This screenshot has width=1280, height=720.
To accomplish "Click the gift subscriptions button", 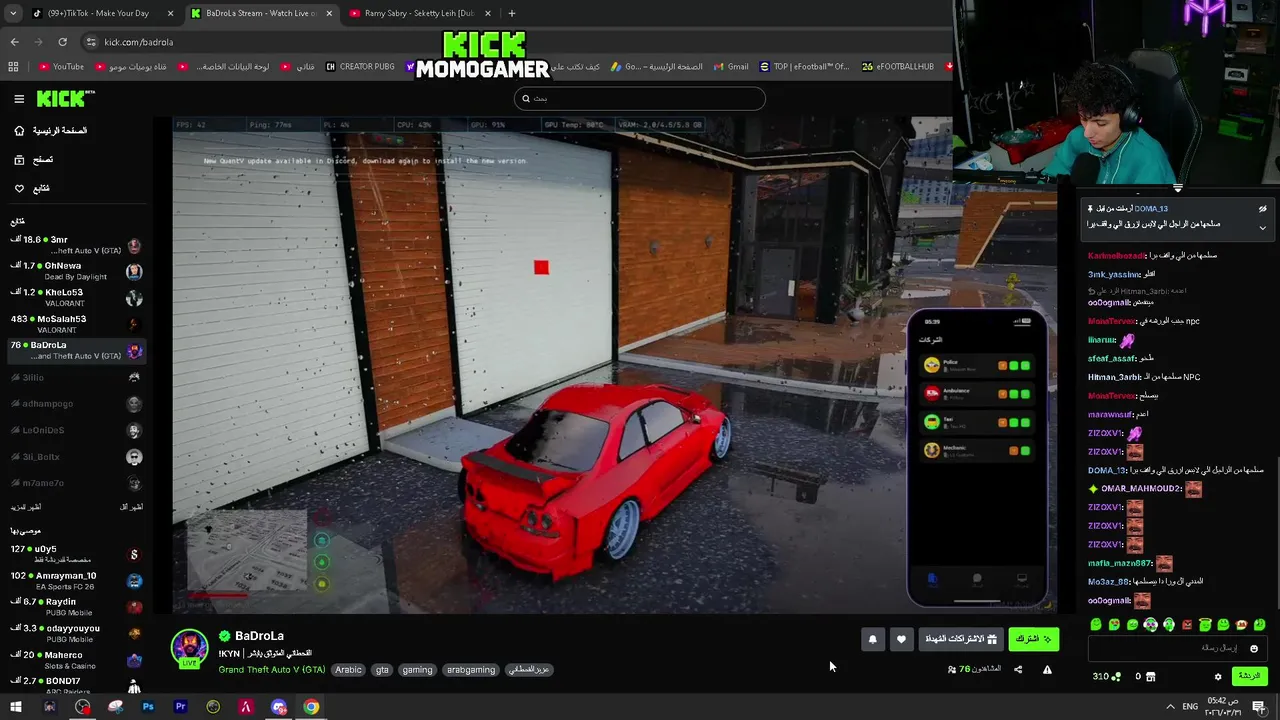I will (961, 639).
